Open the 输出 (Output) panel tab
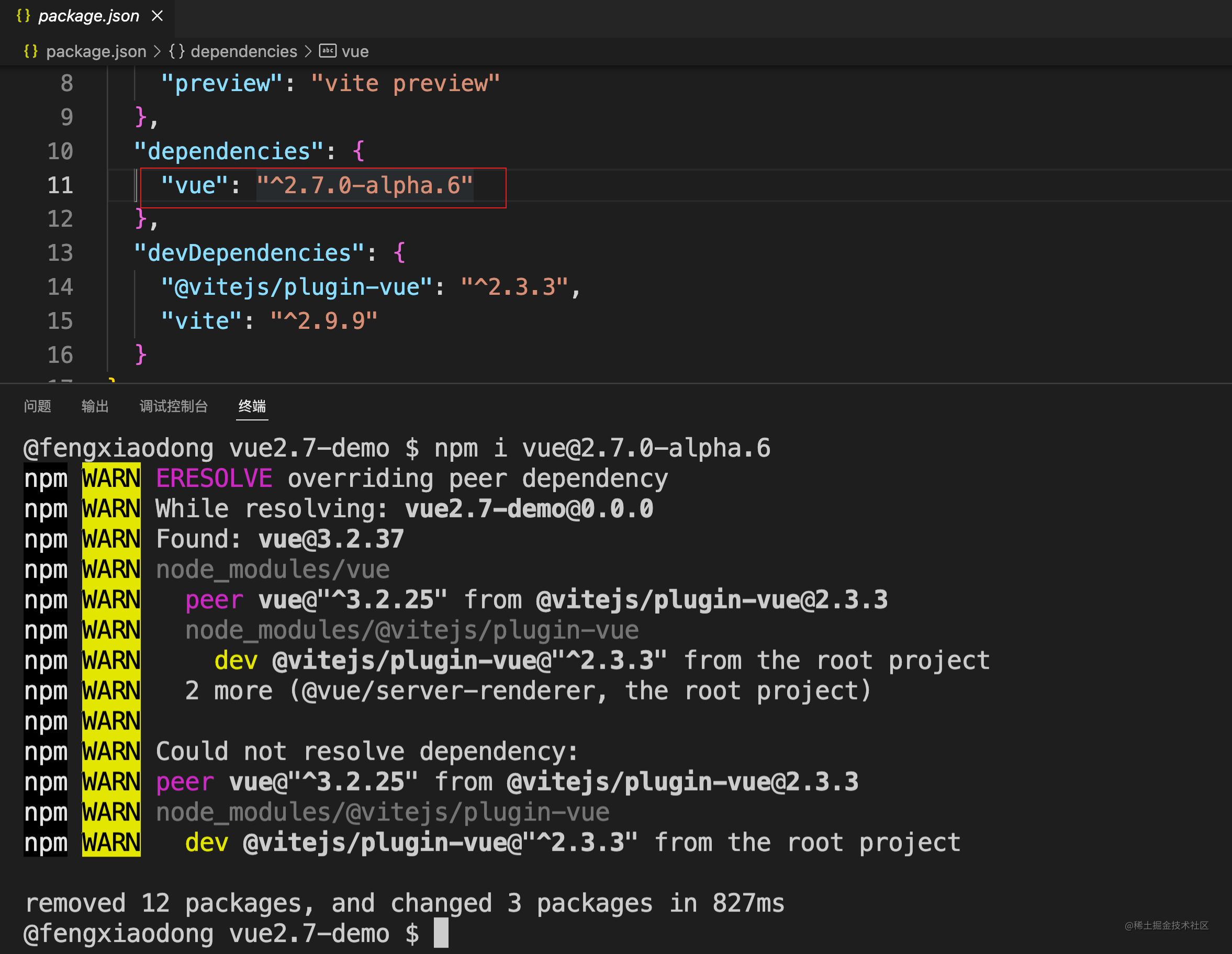 (x=95, y=406)
